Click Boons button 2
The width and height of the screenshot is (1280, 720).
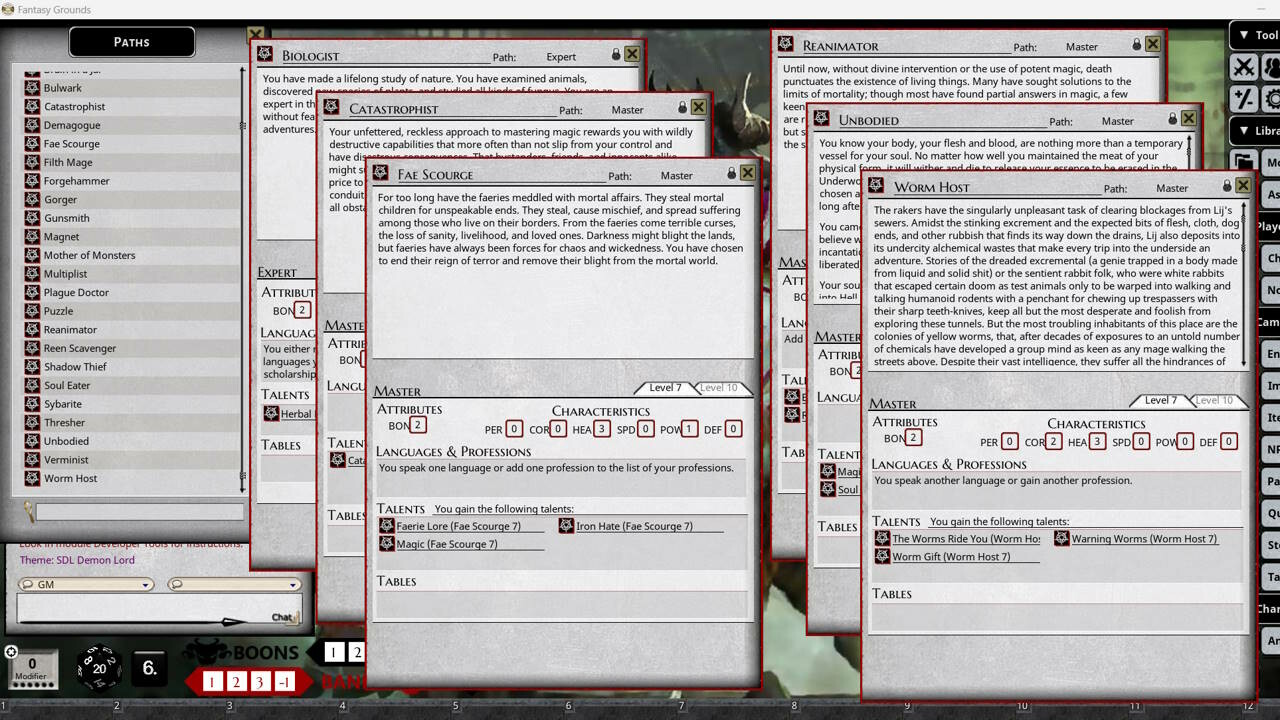tap(356, 653)
